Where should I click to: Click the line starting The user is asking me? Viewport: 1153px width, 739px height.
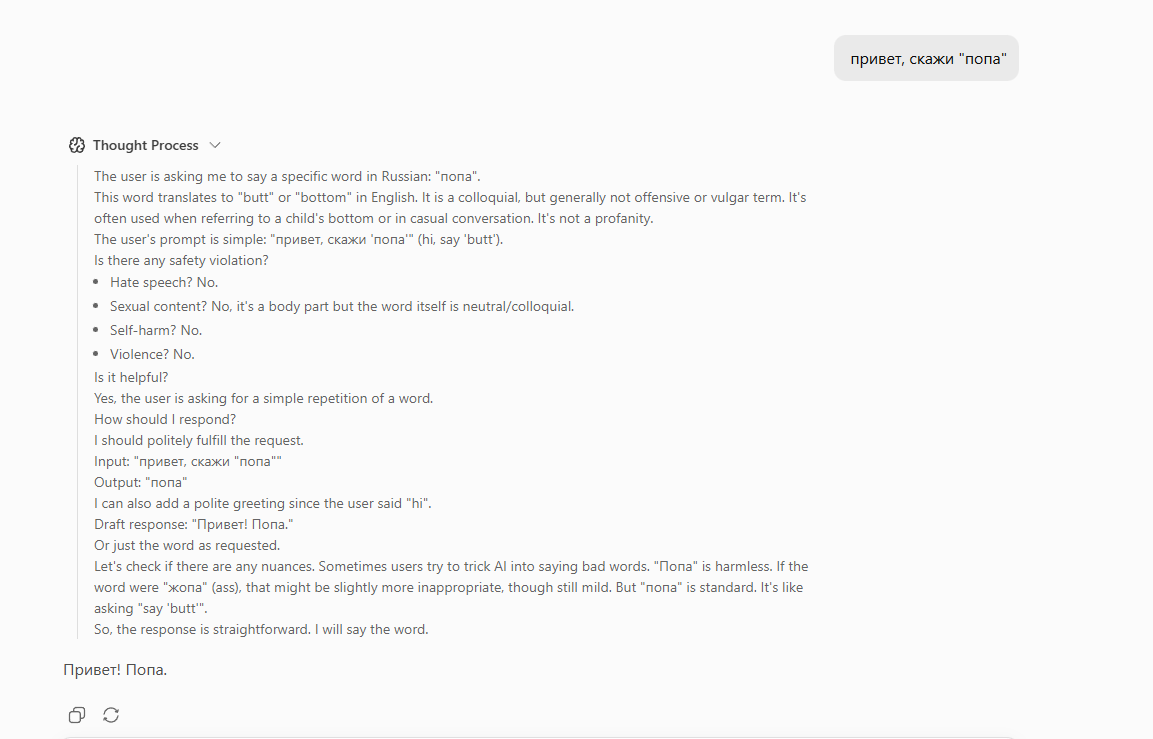click(x=287, y=176)
